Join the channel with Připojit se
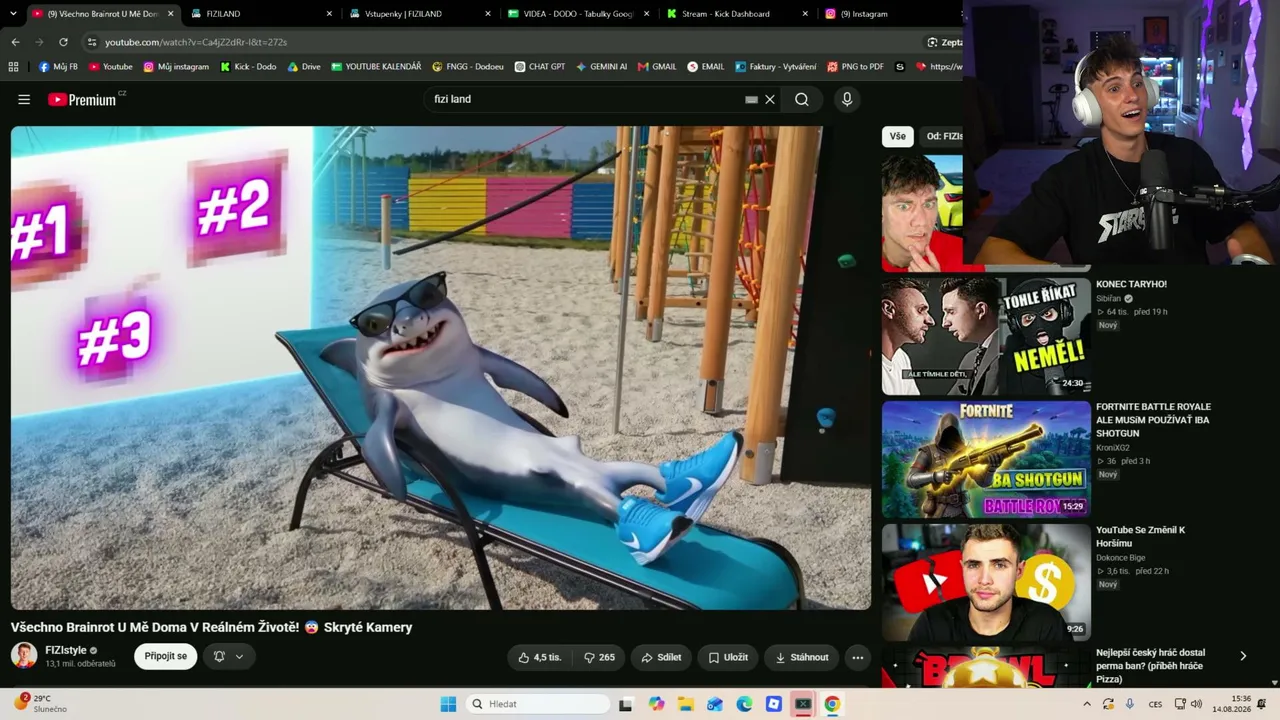The height and width of the screenshot is (720, 1280). point(166,656)
